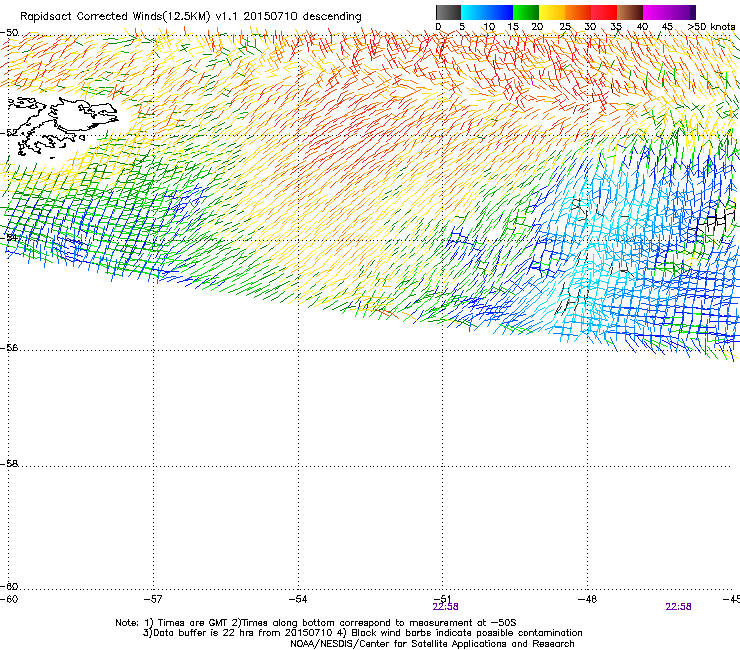Click the NOAA/NESDIS Center for Satellite Applications credit
Screen dimensions: 740x650
click(432, 644)
